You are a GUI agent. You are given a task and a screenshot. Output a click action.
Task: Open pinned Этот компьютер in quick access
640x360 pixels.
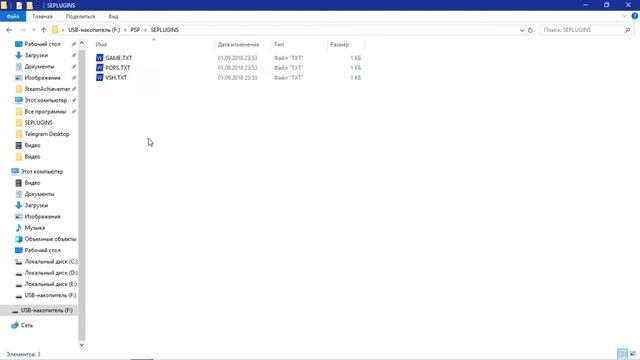point(45,100)
